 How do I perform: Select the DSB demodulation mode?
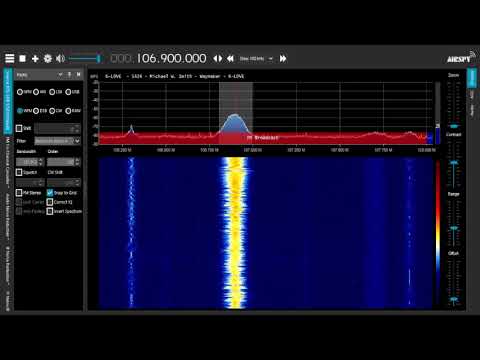point(40,111)
